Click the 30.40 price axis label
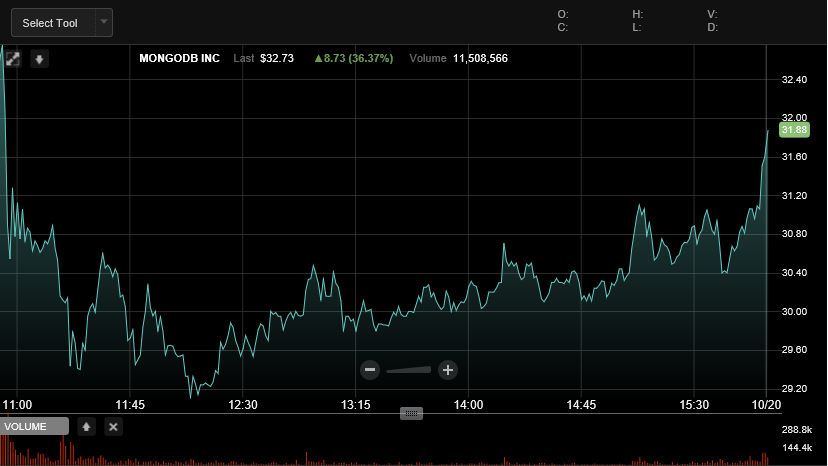The height and width of the screenshot is (466, 828). click(794, 273)
